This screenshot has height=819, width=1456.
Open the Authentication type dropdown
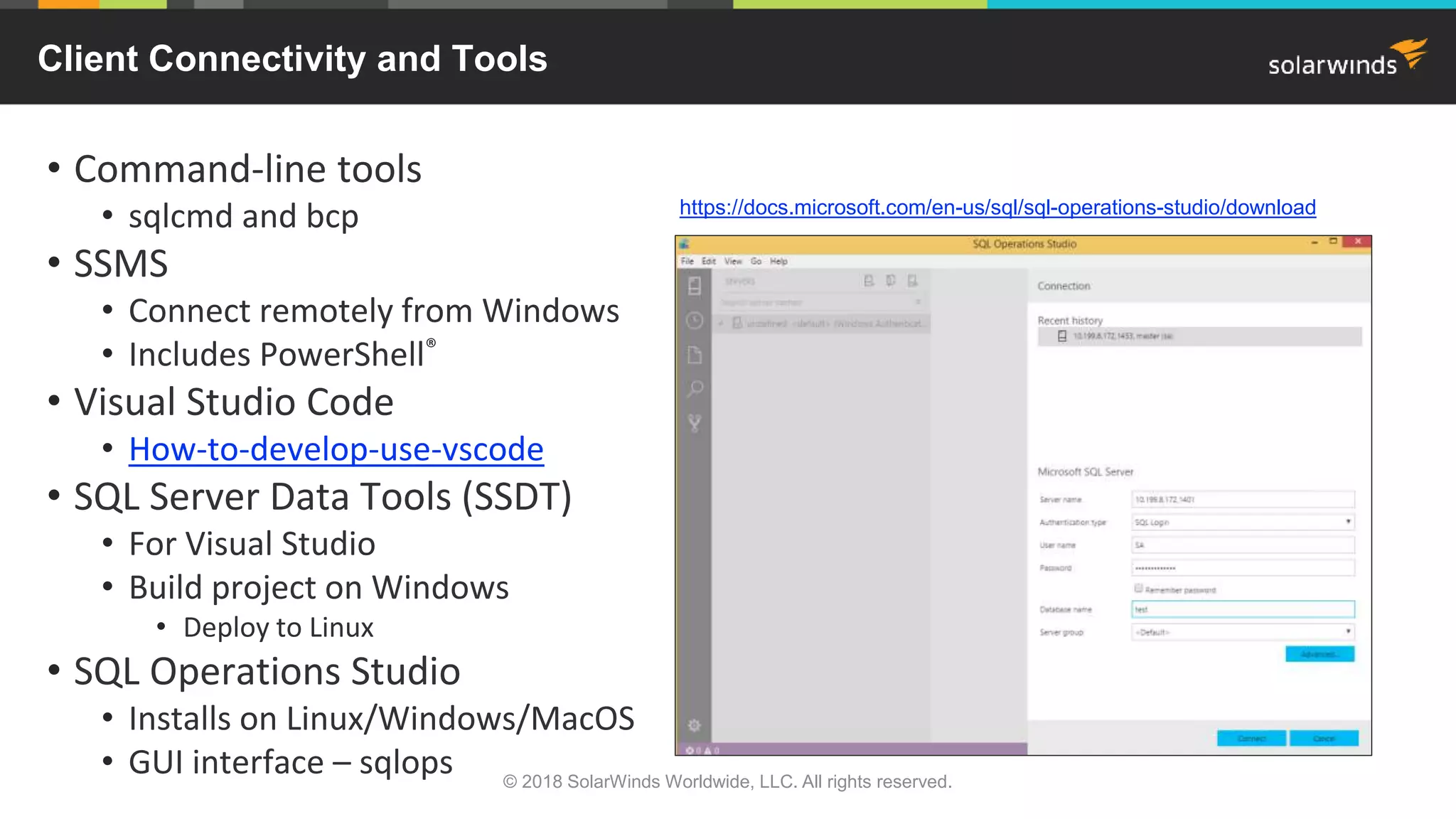1243,522
